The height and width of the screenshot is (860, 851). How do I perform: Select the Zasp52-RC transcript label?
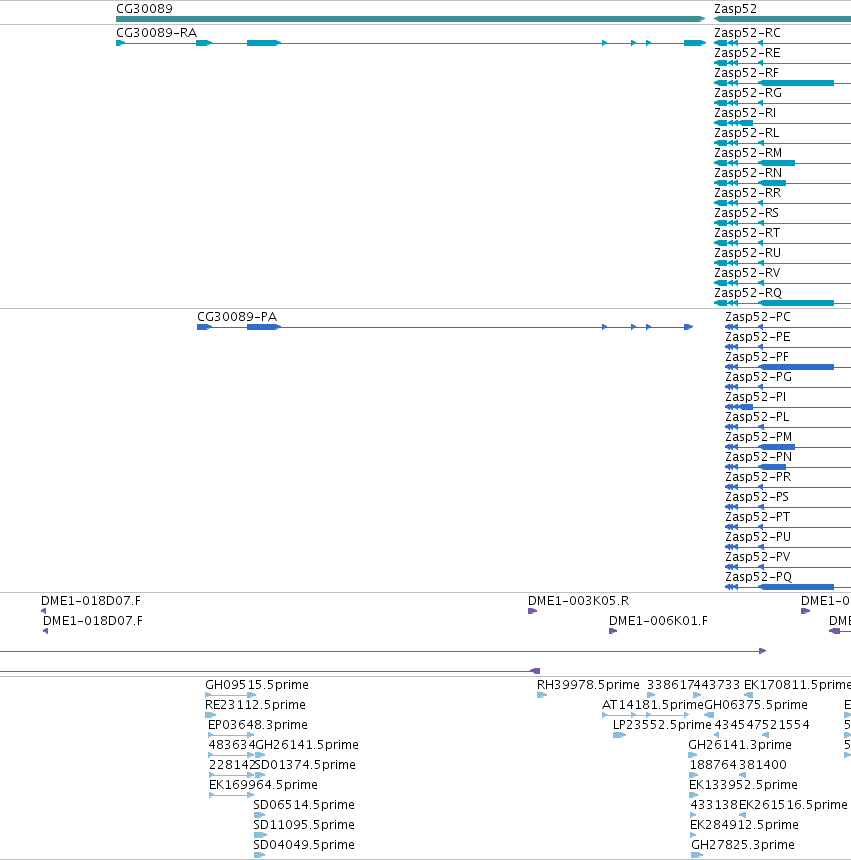pos(747,33)
